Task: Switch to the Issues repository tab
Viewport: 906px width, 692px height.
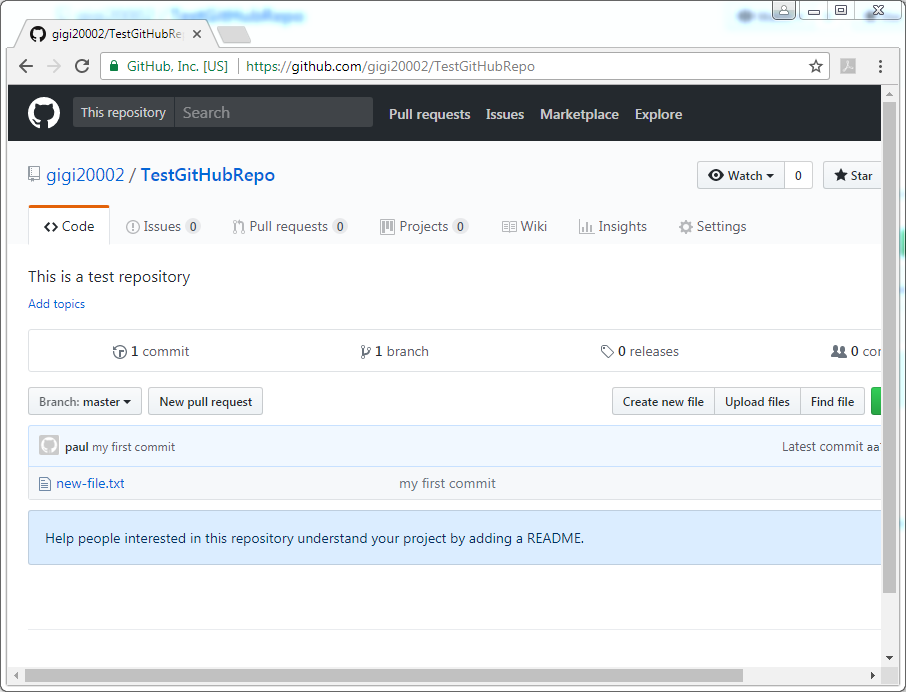Action: pyautogui.click(x=163, y=226)
